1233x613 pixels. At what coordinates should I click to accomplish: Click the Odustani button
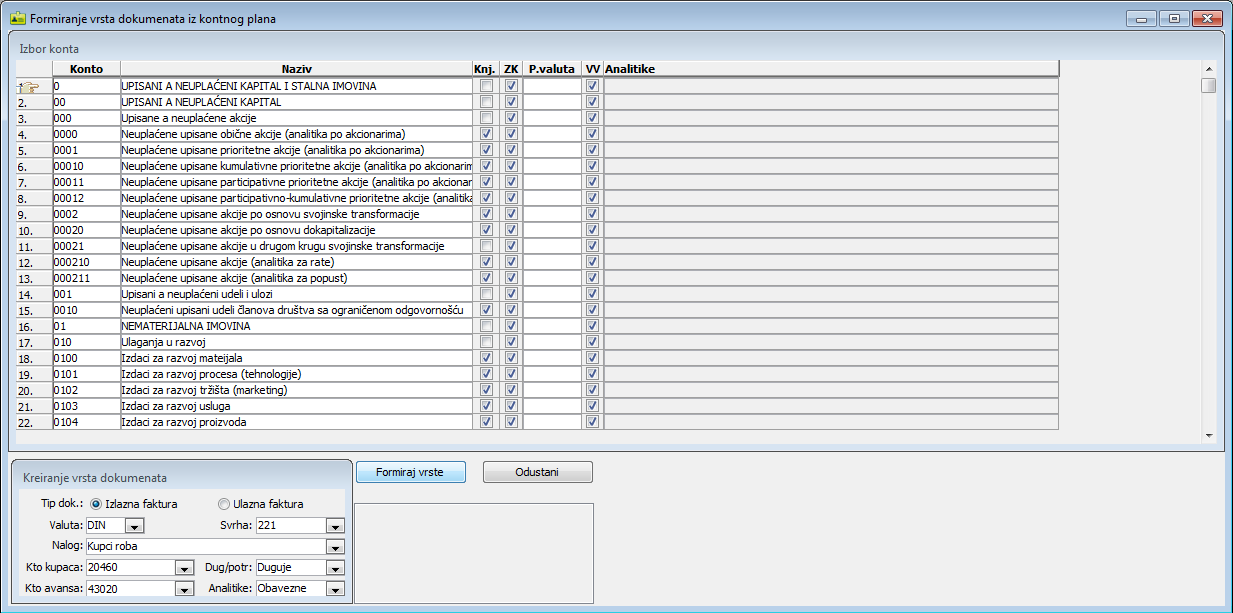click(538, 472)
